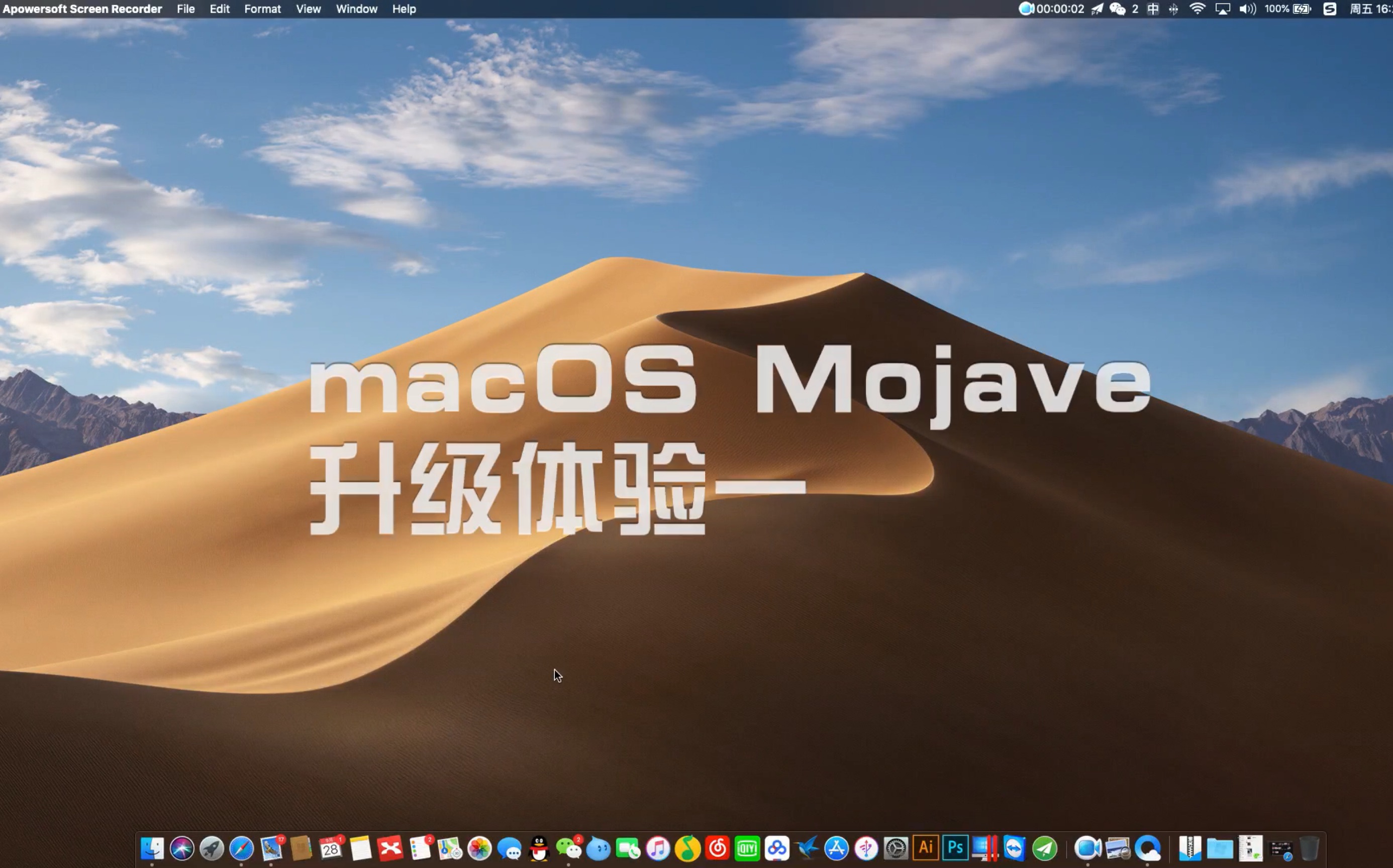
Task: Open QQ penguin icon in Dock
Action: [x=539, y=848]
